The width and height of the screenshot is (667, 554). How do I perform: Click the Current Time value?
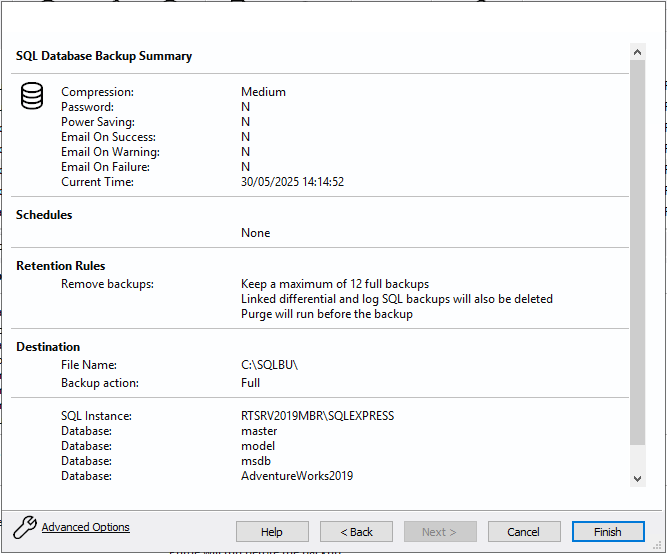tap(292, 182)
